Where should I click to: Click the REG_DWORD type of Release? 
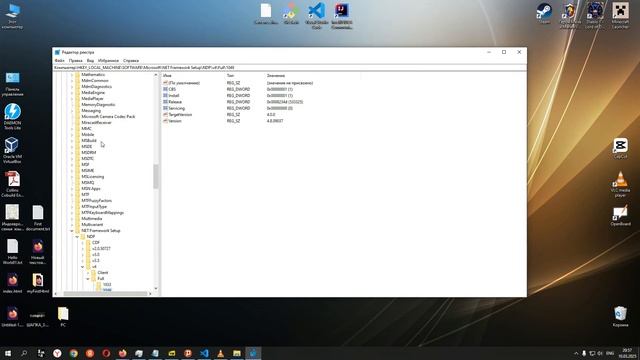(x=238, y=102)
